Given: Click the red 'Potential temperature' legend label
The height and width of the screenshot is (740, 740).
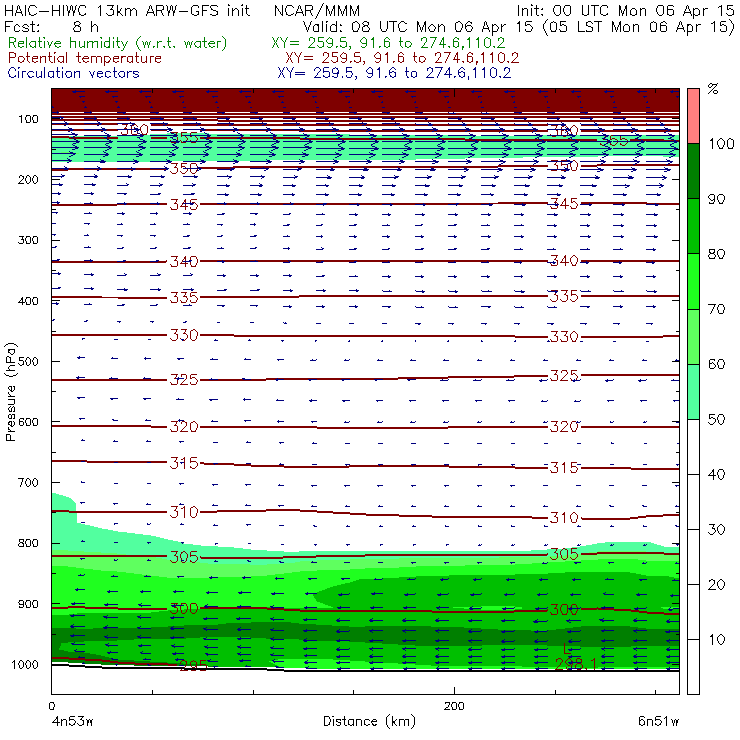Looking at the screenshot, I should click(x=85, y=58).
